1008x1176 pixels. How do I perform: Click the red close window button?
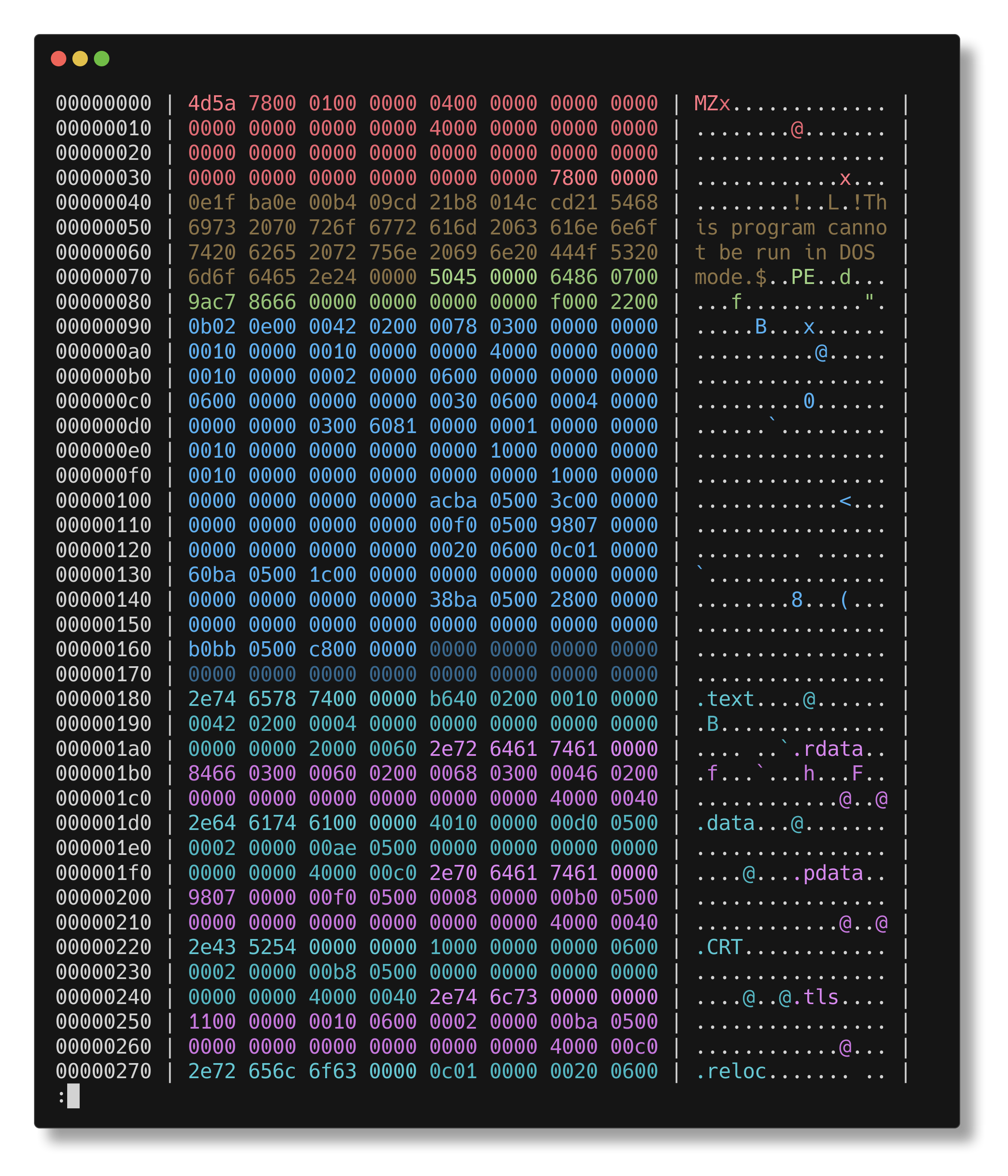[59, 59]
